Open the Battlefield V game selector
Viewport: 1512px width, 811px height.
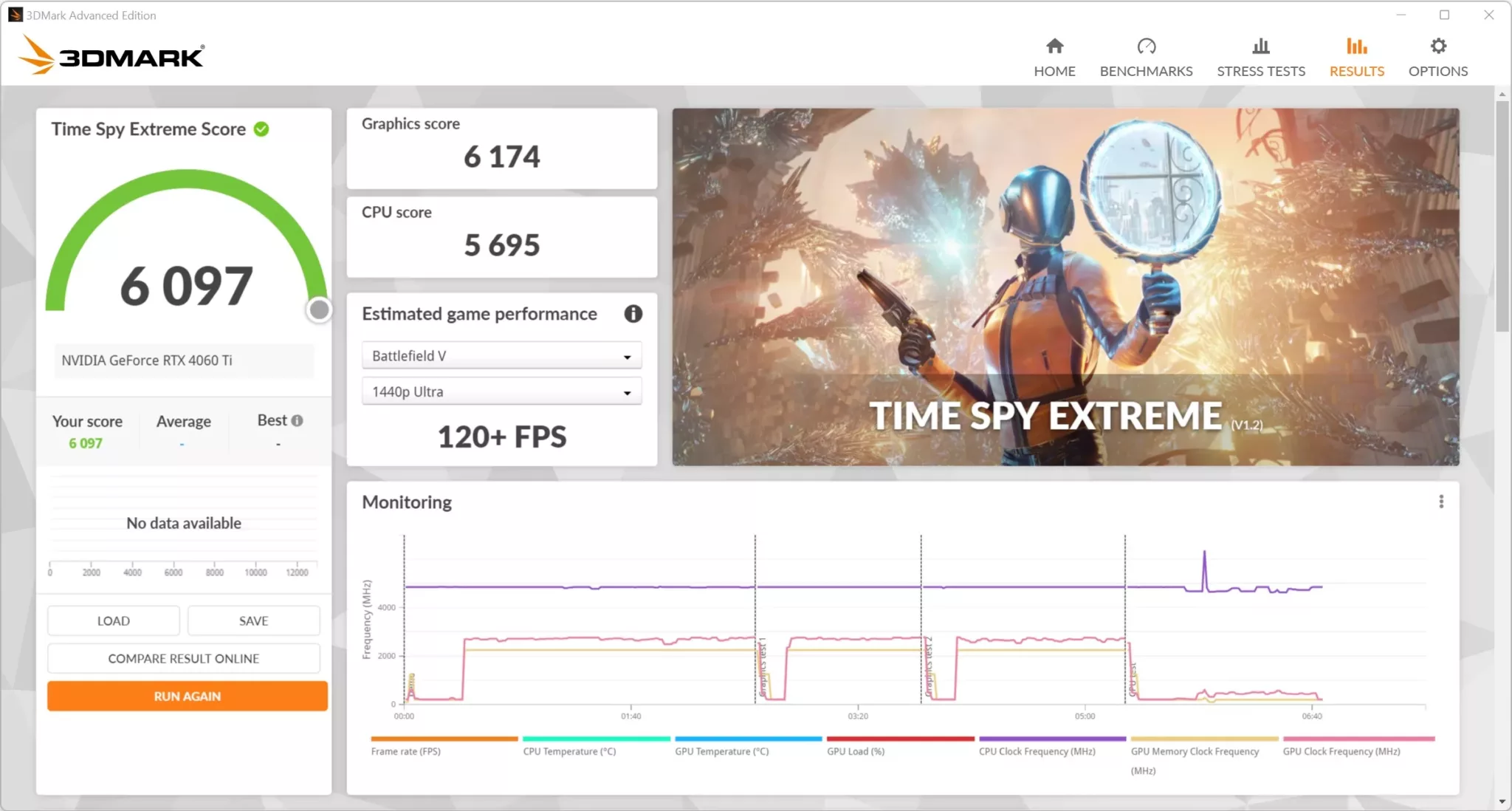point(501,355)
